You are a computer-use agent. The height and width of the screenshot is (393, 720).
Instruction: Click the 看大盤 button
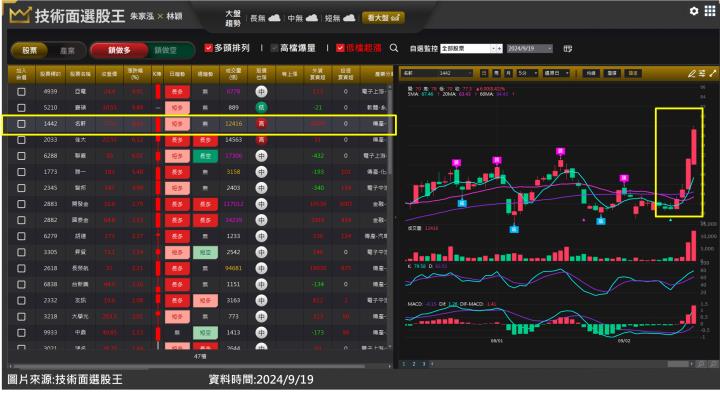click(383, 18)
